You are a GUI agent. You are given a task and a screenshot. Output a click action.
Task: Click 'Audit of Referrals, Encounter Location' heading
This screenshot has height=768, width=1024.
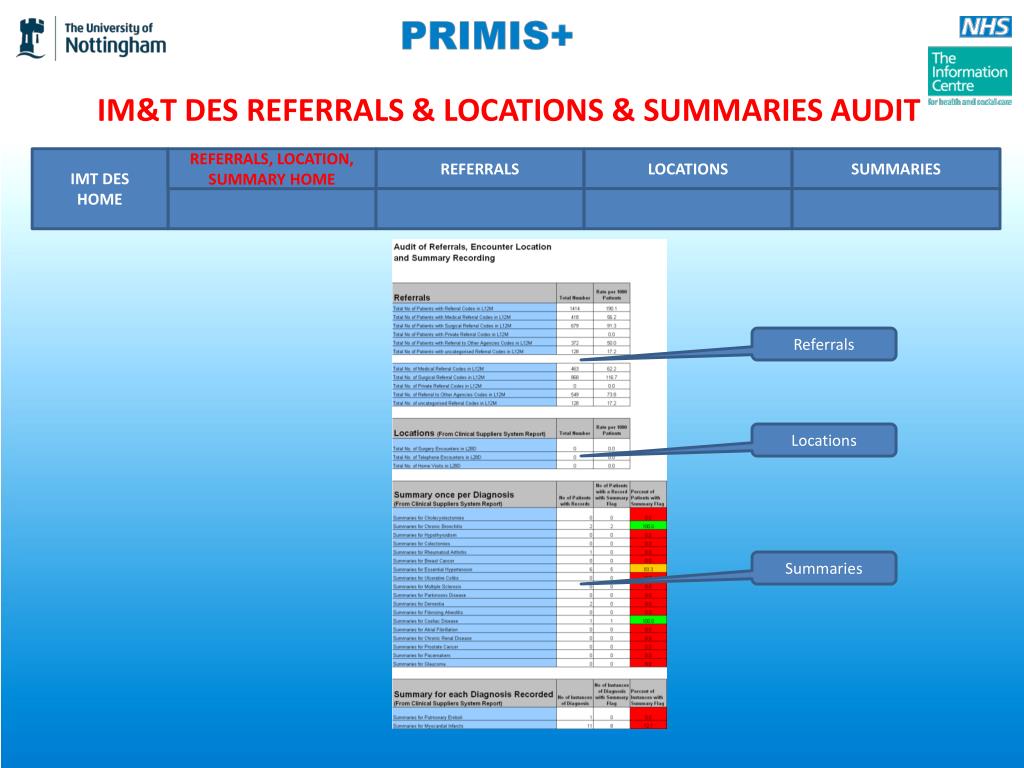point(472,252)
